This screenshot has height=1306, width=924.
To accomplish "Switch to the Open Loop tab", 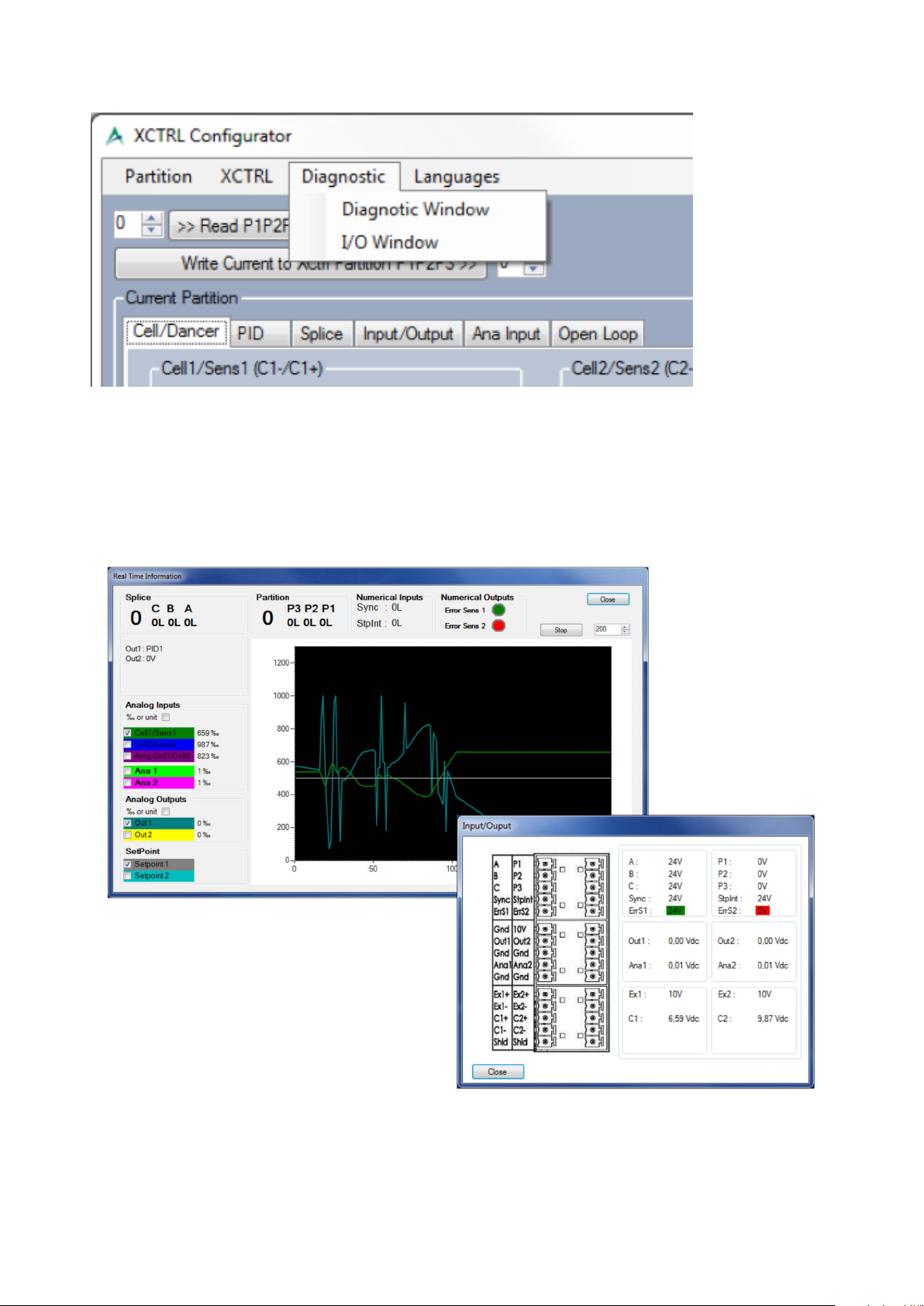I will click(x=598, y=334).
